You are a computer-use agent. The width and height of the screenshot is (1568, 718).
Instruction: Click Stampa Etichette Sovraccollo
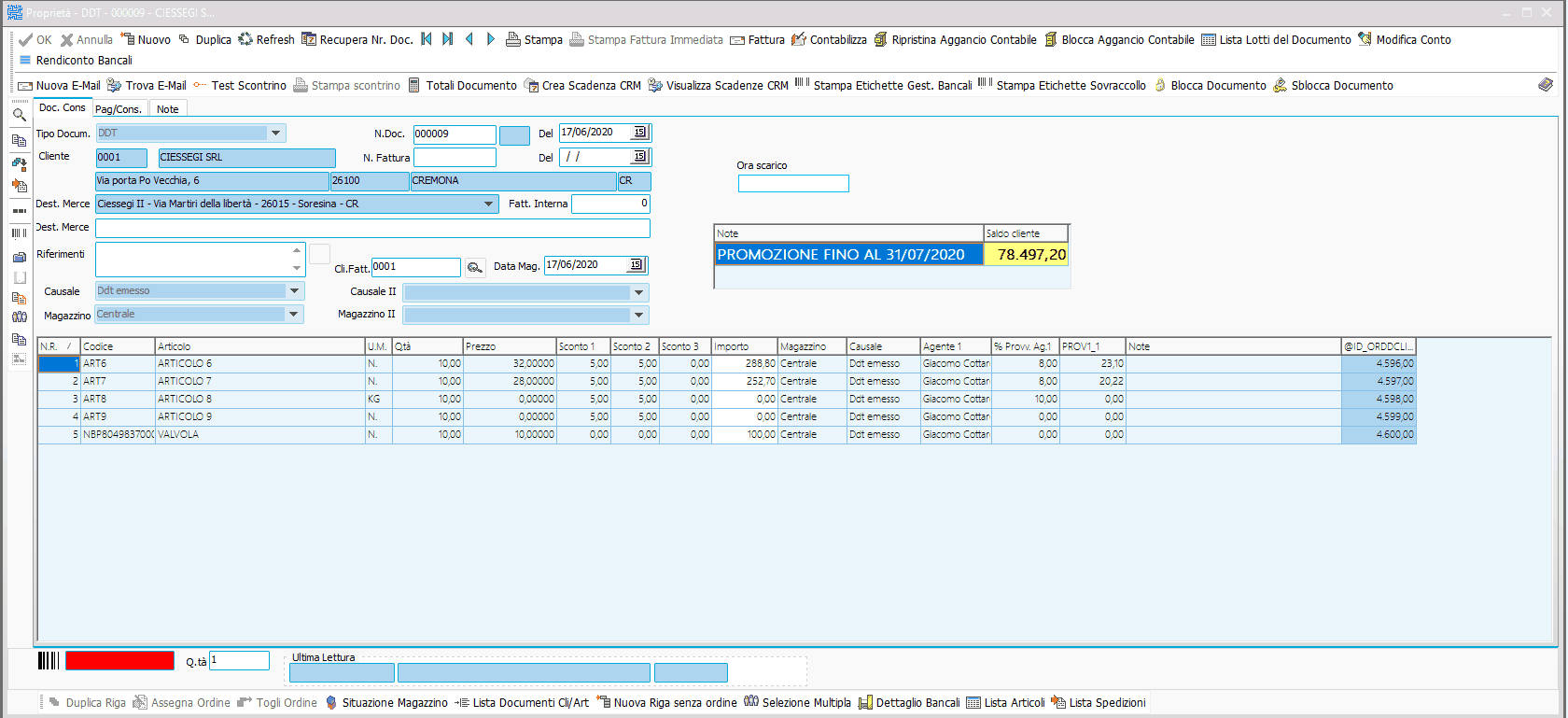(1062, 86)
